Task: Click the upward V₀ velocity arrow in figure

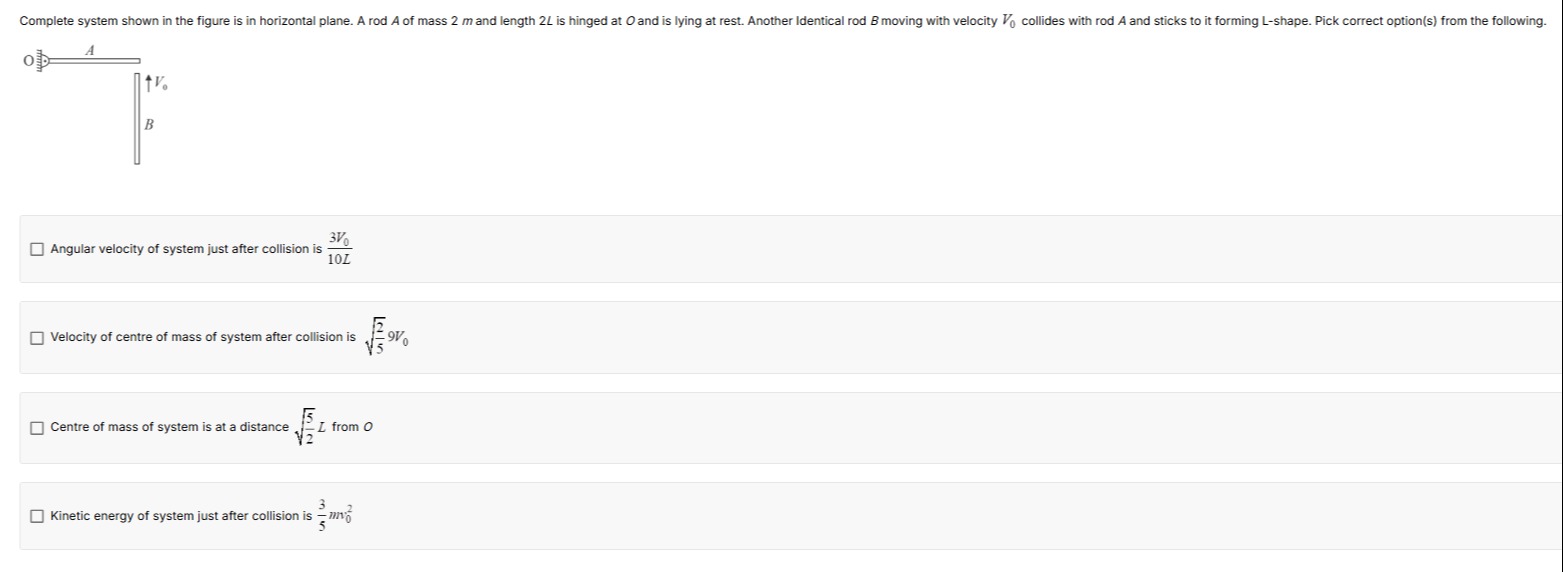Action: click(149, 84)
